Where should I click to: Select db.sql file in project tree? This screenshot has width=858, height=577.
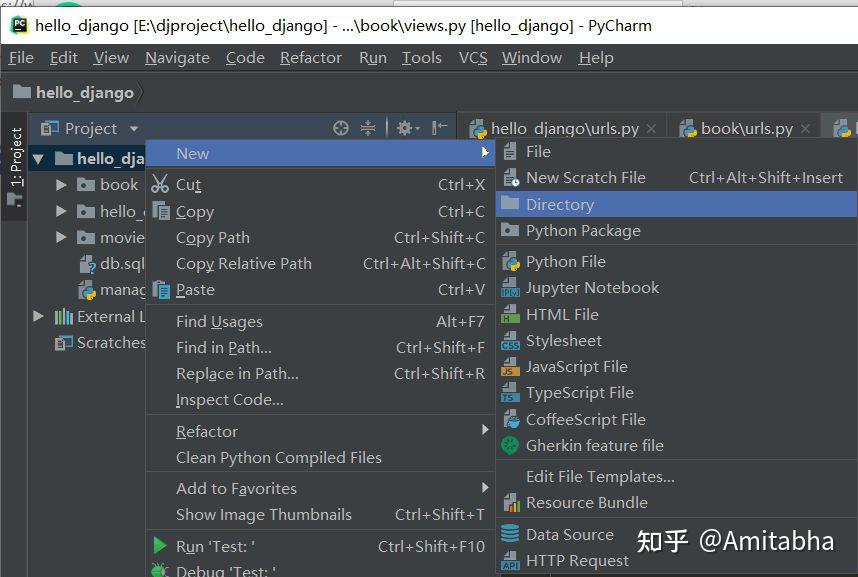pos(112,264)
